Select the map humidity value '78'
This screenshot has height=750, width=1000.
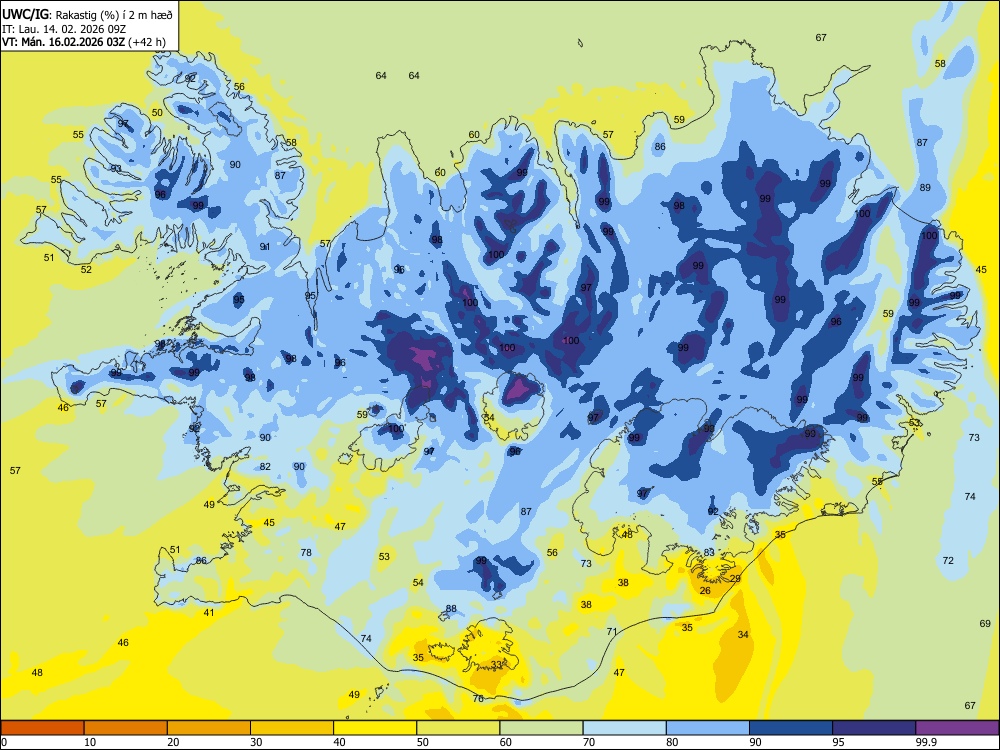306,552
